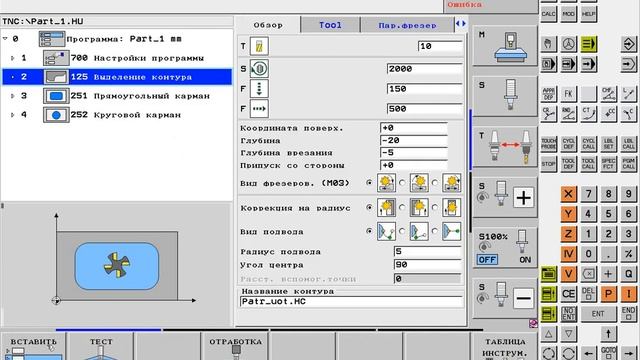Expand tree node 3 rectangular pocket
This screenshot has height=360, width=640.
(x=13, y=96)
